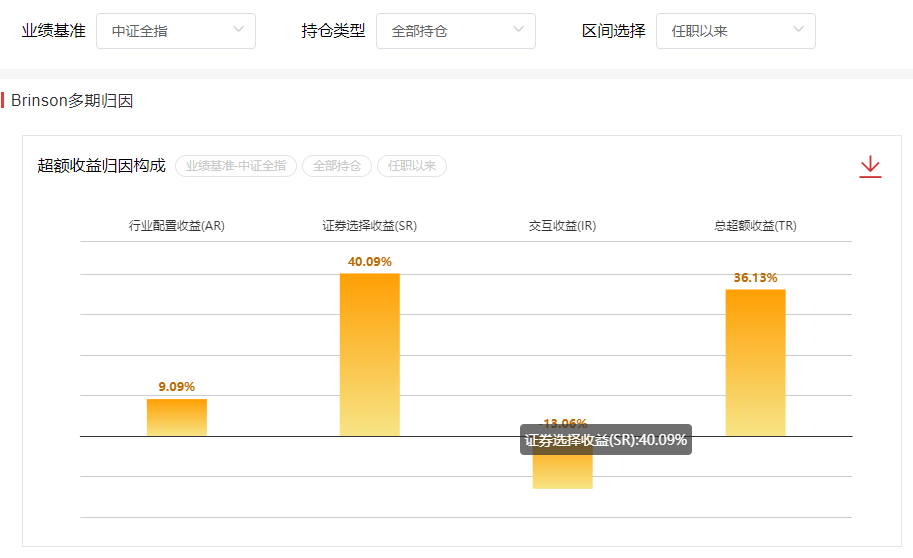Click the negative 交互收益(IR) bar

(x=562, y=472)
